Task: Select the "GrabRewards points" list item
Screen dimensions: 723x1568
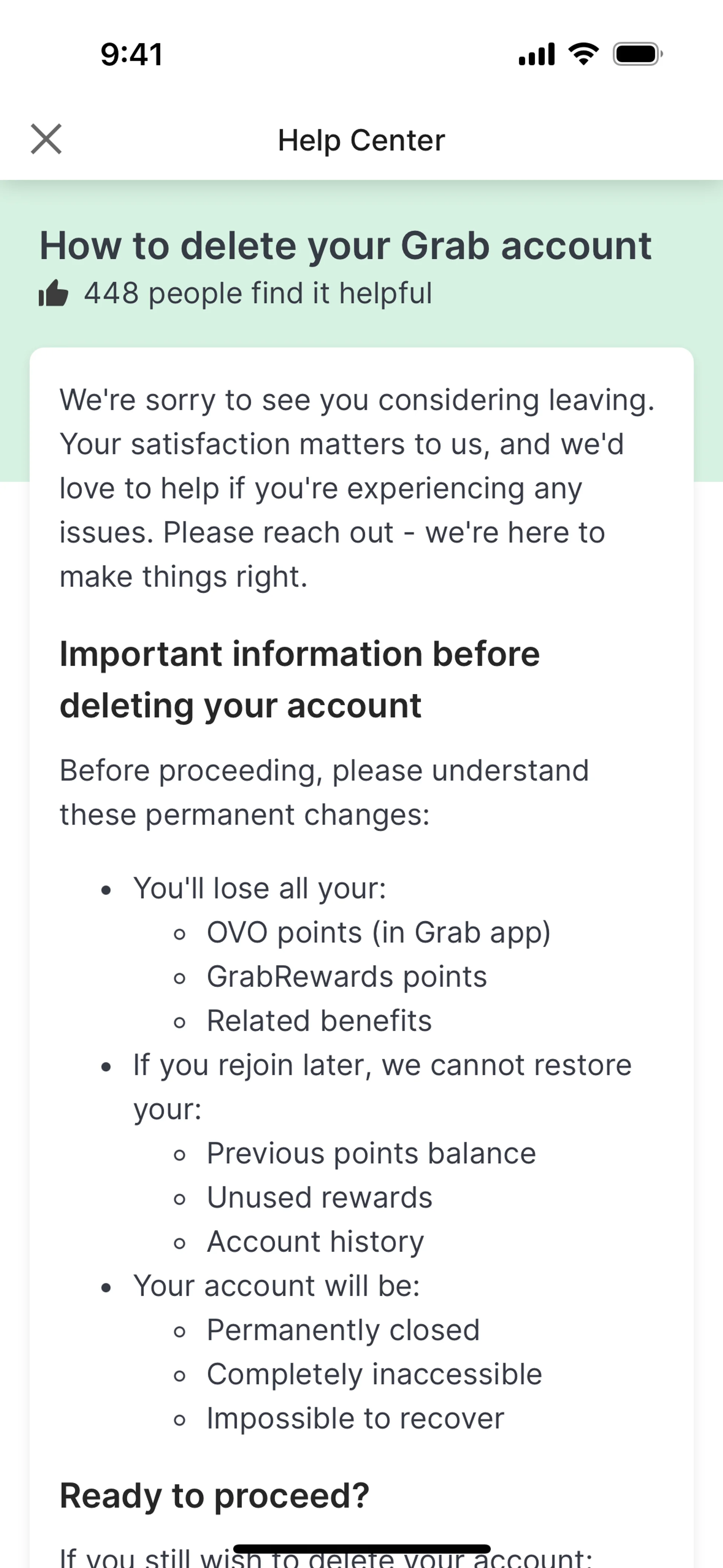Action: tap(347, 977)
